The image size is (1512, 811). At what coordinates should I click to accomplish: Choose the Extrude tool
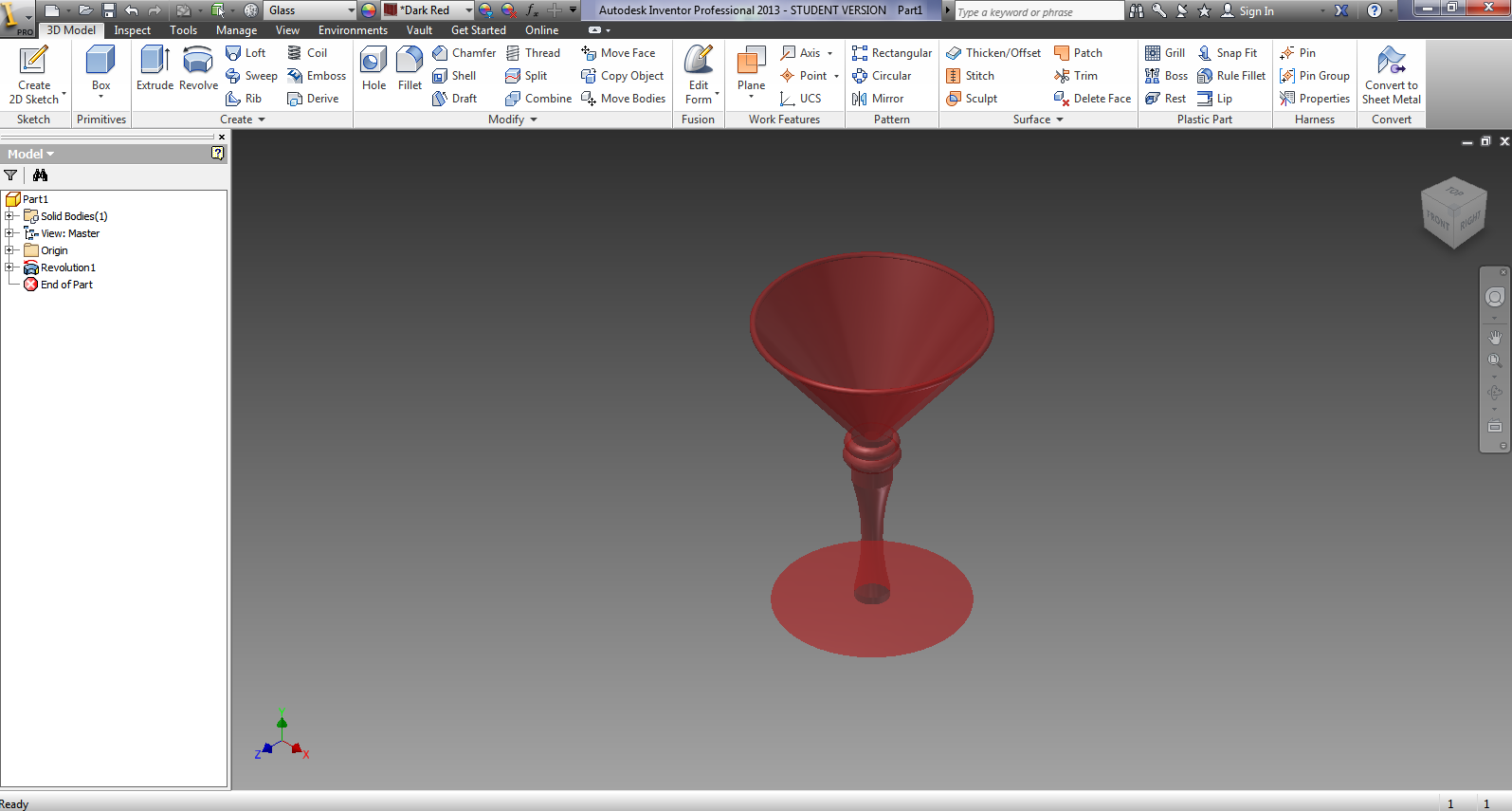[155, 68]
